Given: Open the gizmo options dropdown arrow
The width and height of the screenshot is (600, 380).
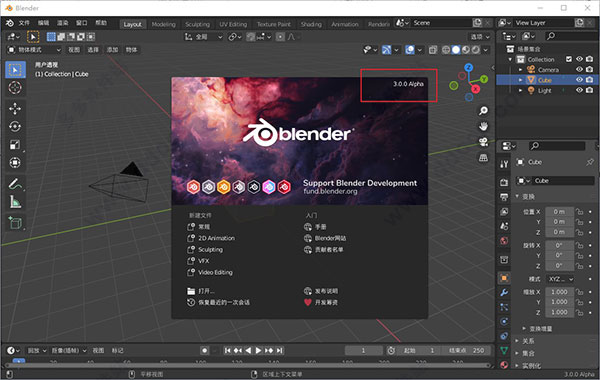Looking at the screenshot, I should tap(396, 50).
